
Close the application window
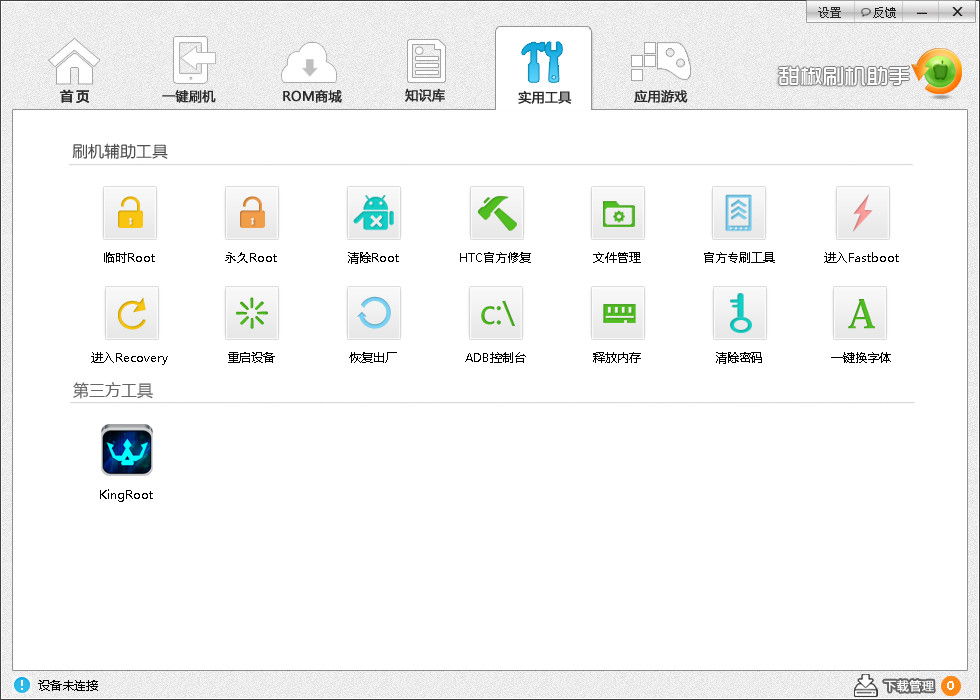point(958,12)
